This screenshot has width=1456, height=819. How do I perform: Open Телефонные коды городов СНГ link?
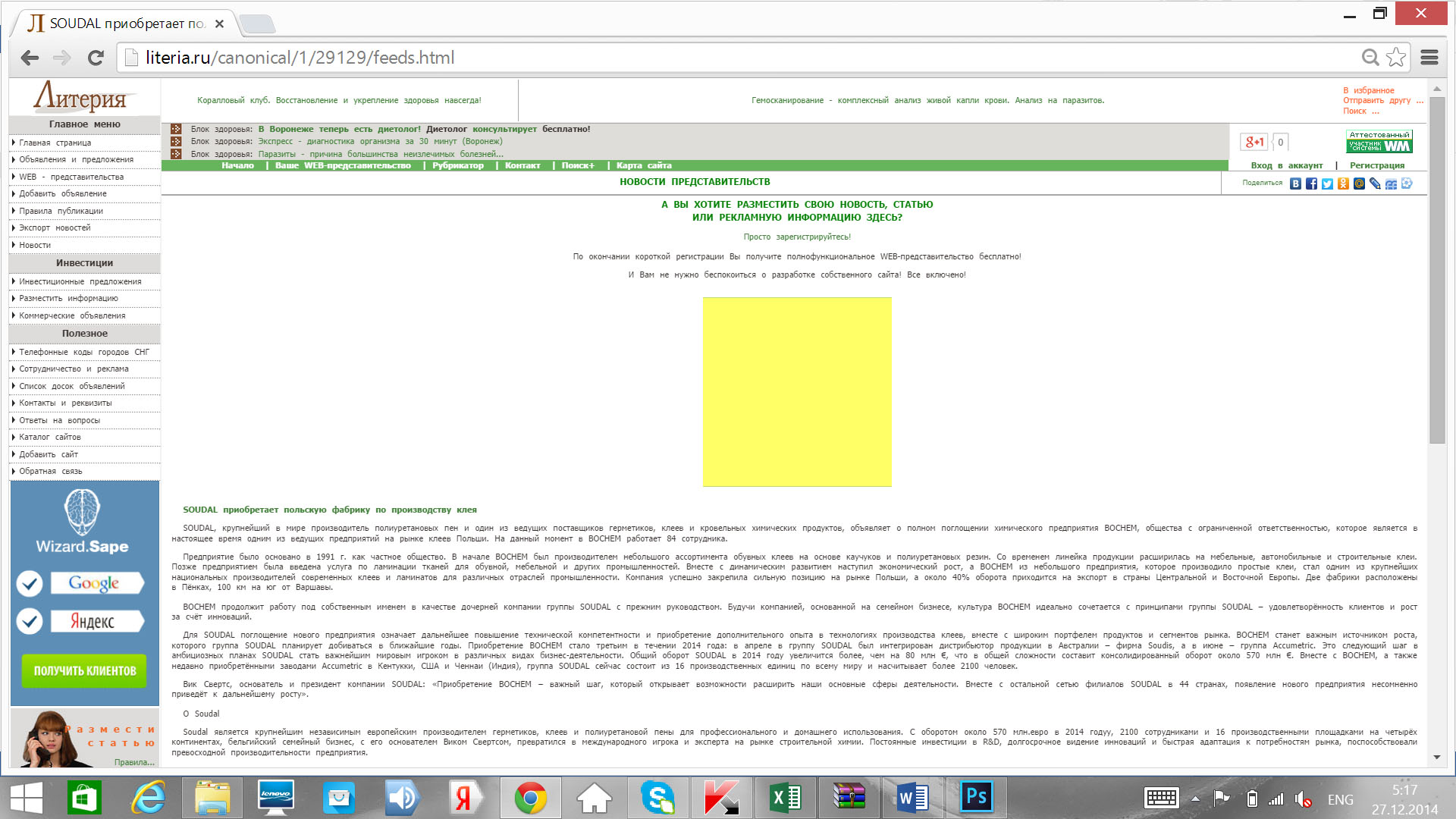(x=85, y=352)
